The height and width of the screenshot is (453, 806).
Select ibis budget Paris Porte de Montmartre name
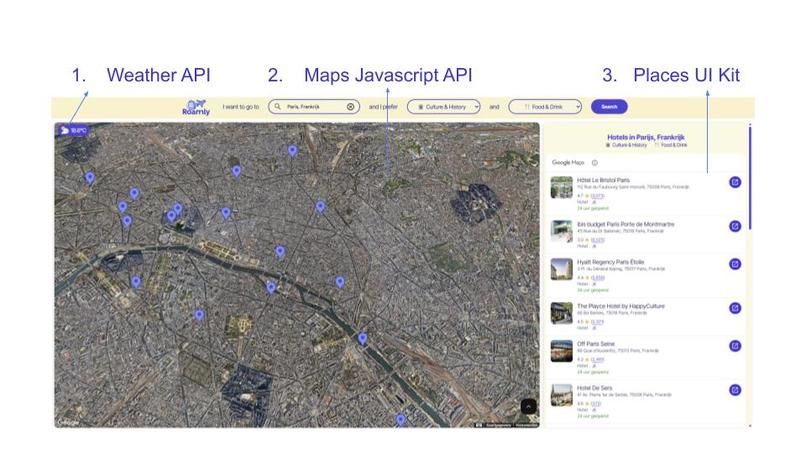coord(626,224)
